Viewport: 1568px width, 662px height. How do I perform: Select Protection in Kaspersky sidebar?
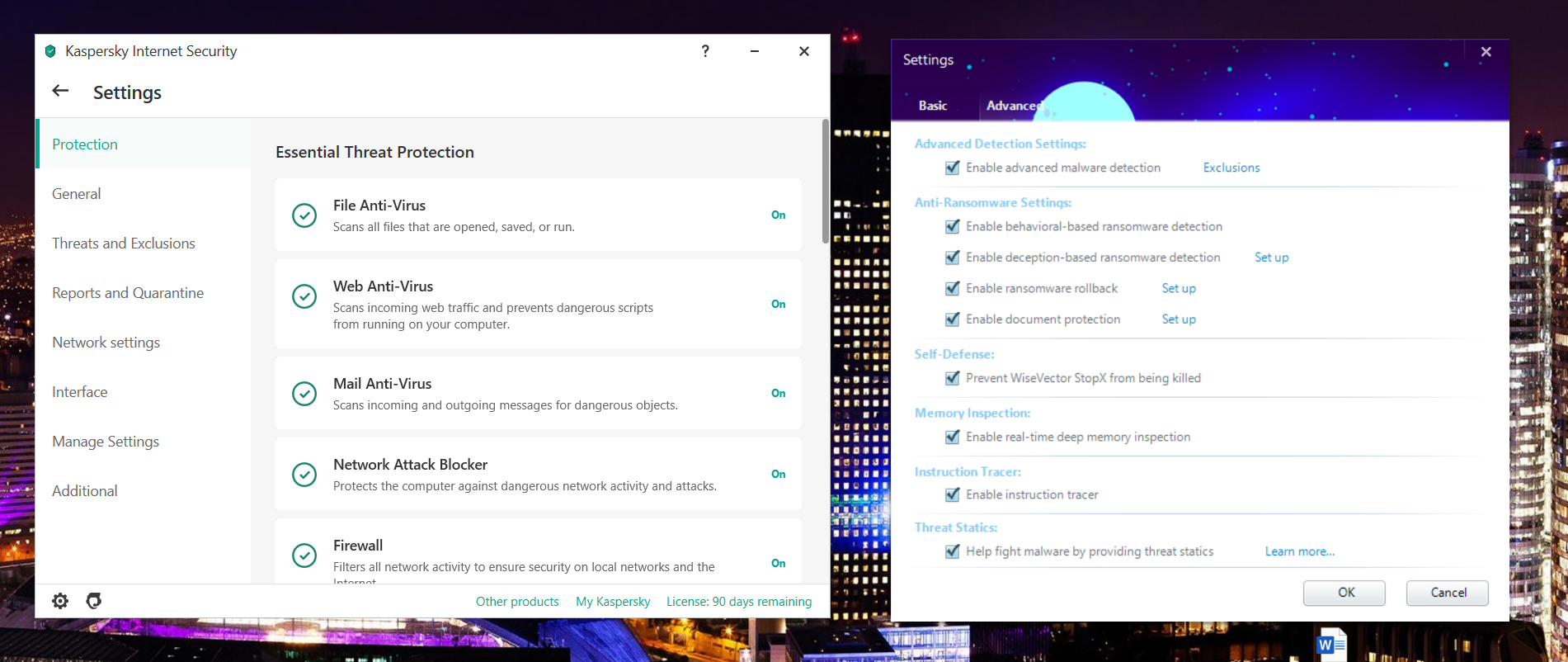[144, 144]
